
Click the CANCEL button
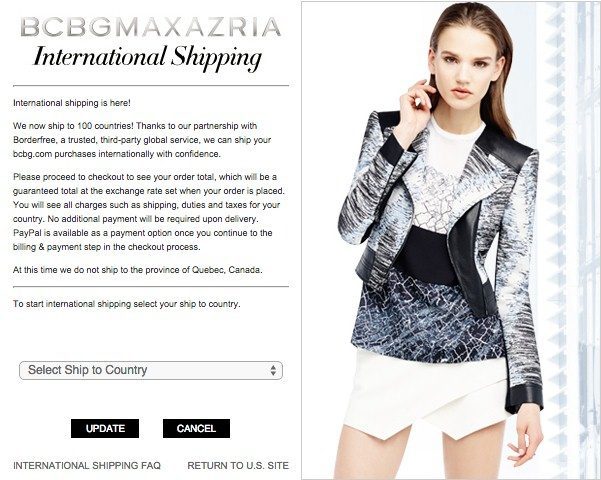[196, 428]
